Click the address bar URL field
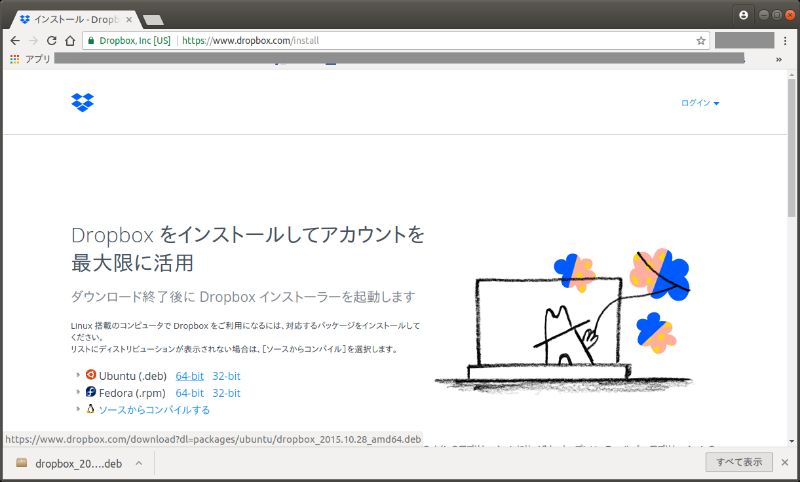The width and height of the screenshot is (800, 482). [395, 41]
